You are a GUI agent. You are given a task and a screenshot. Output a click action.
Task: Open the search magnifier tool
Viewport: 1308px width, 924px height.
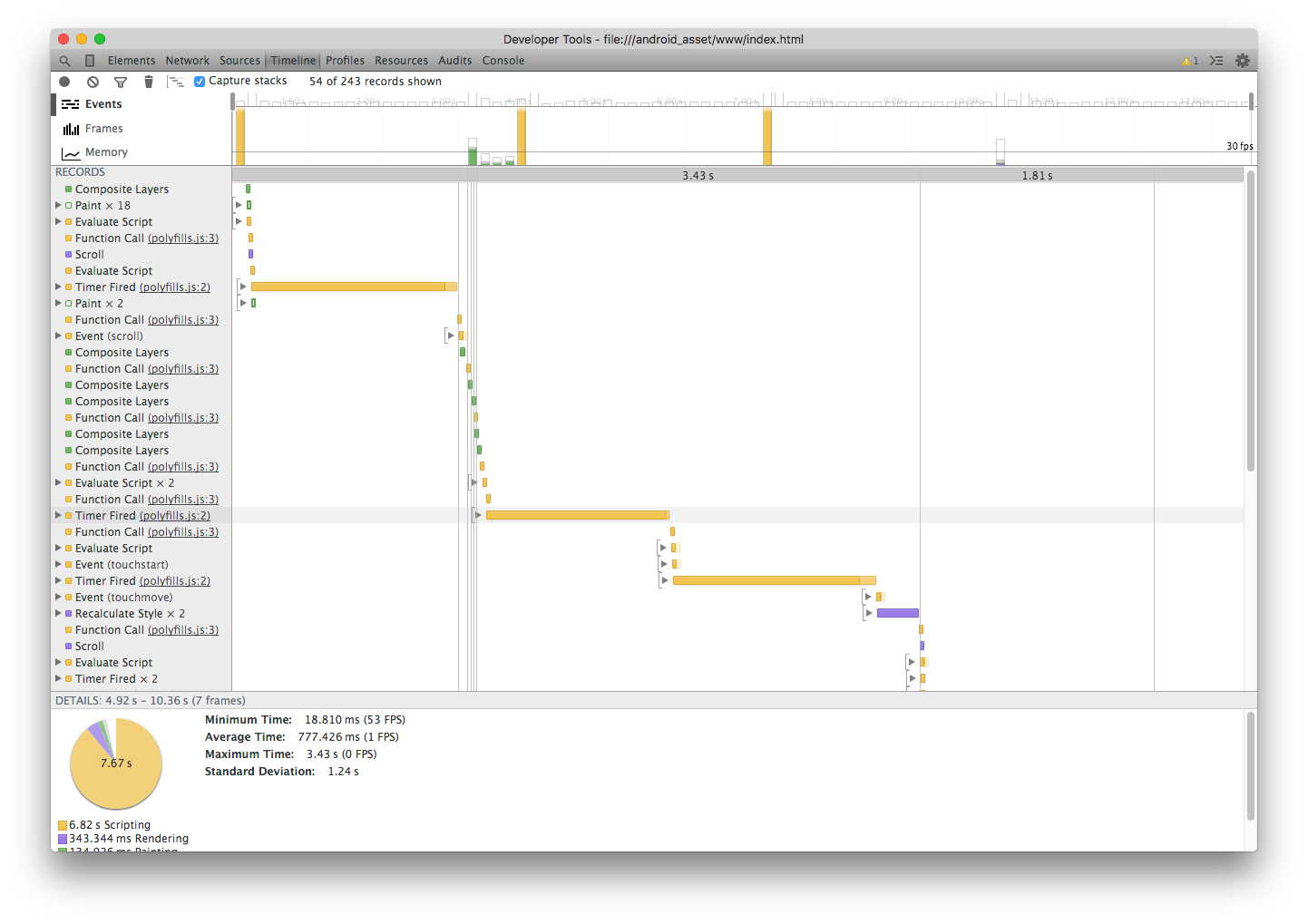64,60
